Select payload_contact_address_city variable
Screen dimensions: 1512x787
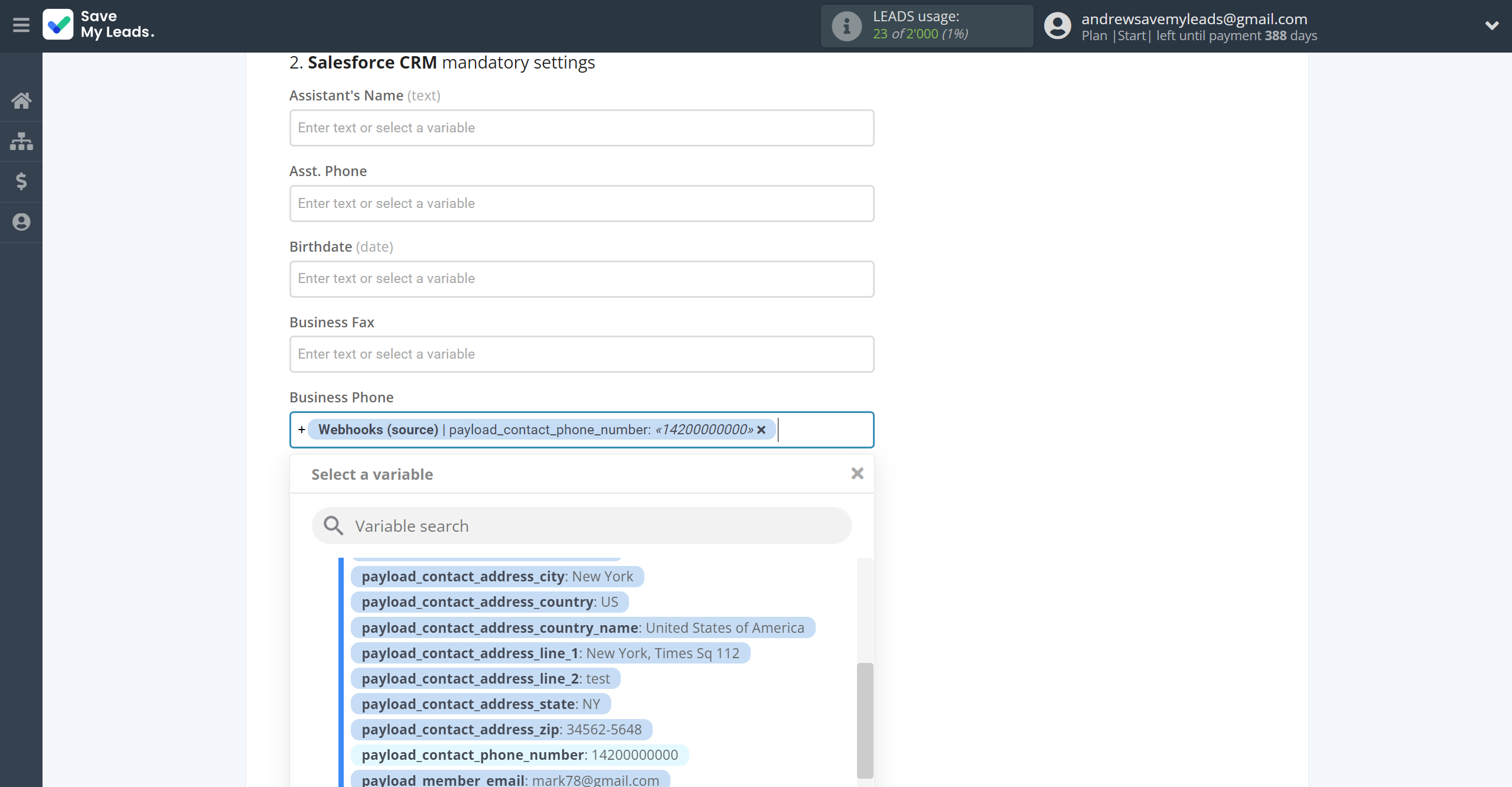[x=497, y=577]
